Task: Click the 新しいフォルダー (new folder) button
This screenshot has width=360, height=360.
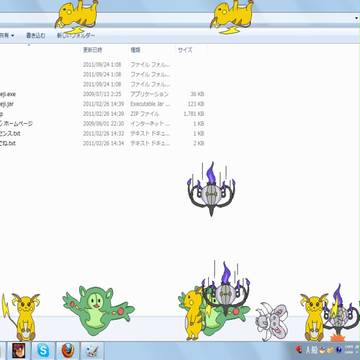Action: [76, 35]
